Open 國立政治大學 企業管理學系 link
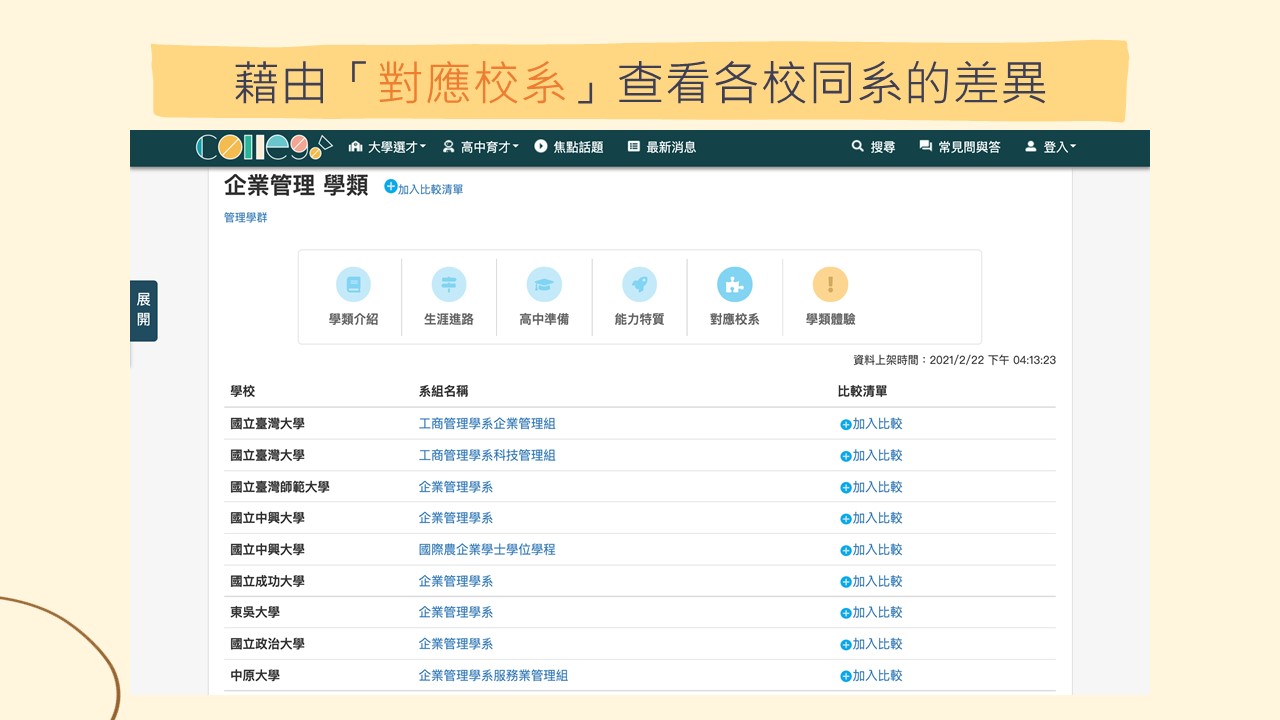1280x720 pixels. pos(456,644)
